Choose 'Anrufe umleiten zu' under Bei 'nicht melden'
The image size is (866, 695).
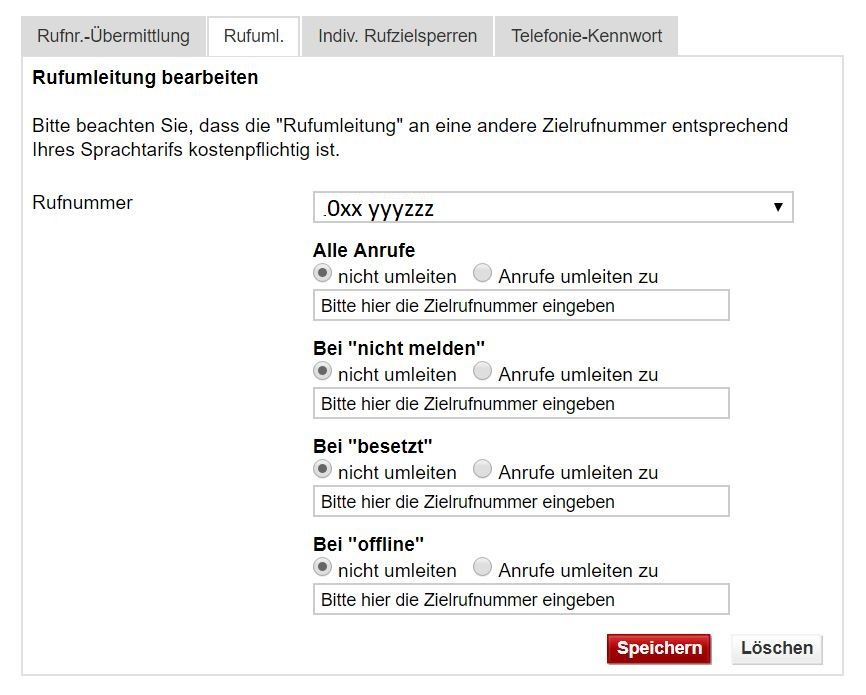tap(482, 370)
